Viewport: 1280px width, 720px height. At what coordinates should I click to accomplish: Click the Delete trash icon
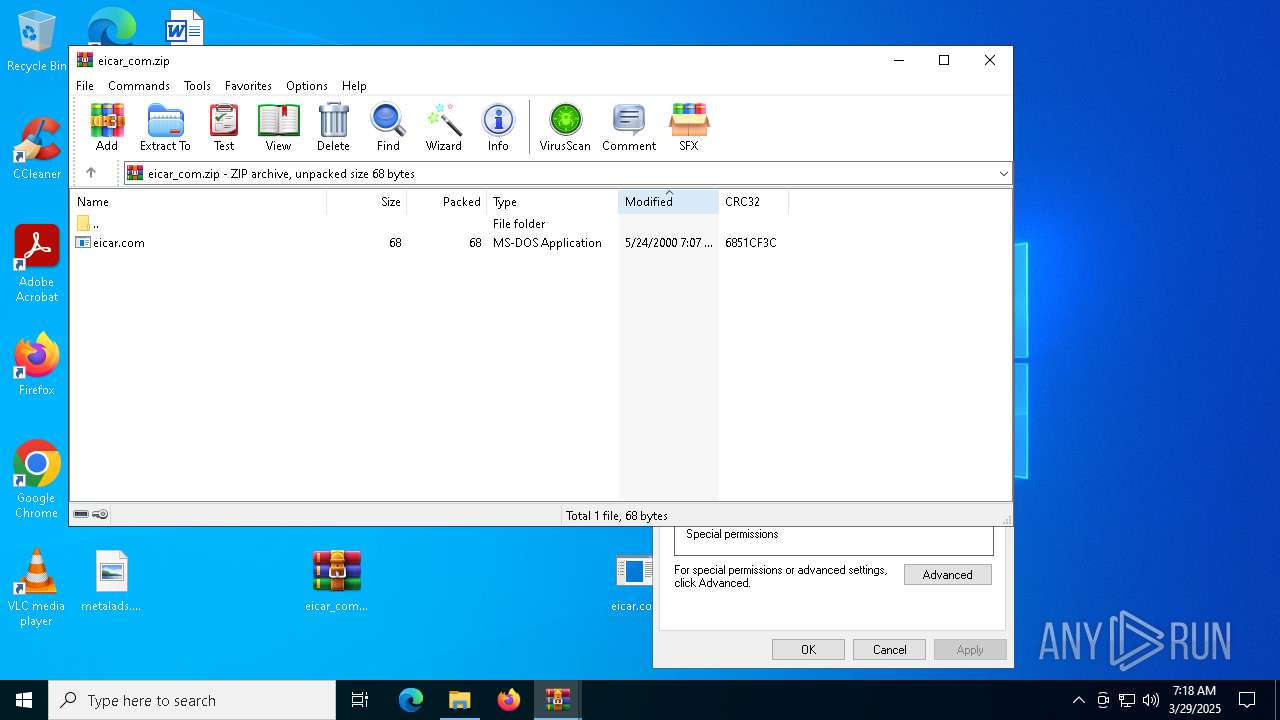point(333,127)
